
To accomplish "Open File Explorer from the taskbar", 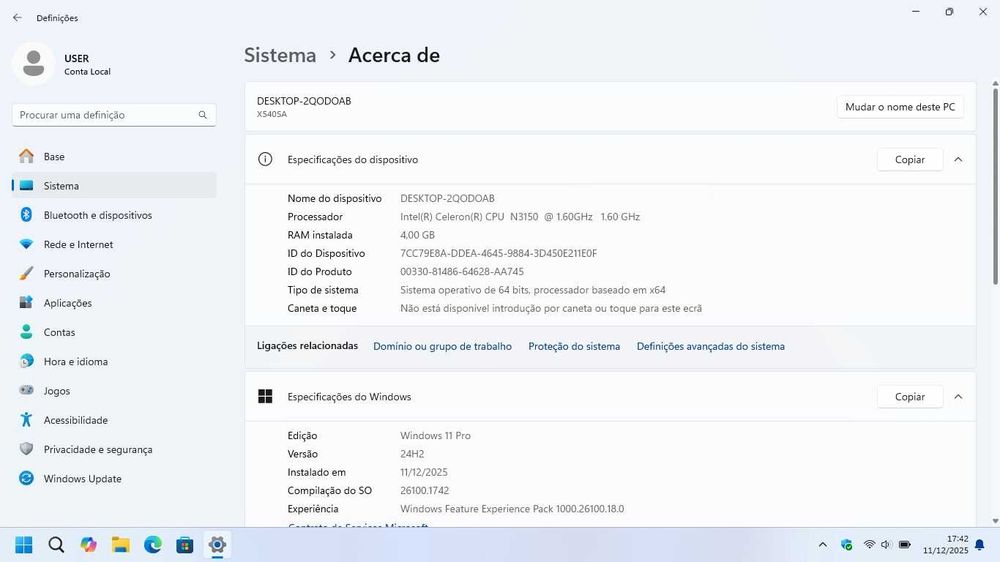I will pyautogui.click(x=121, y=545).
